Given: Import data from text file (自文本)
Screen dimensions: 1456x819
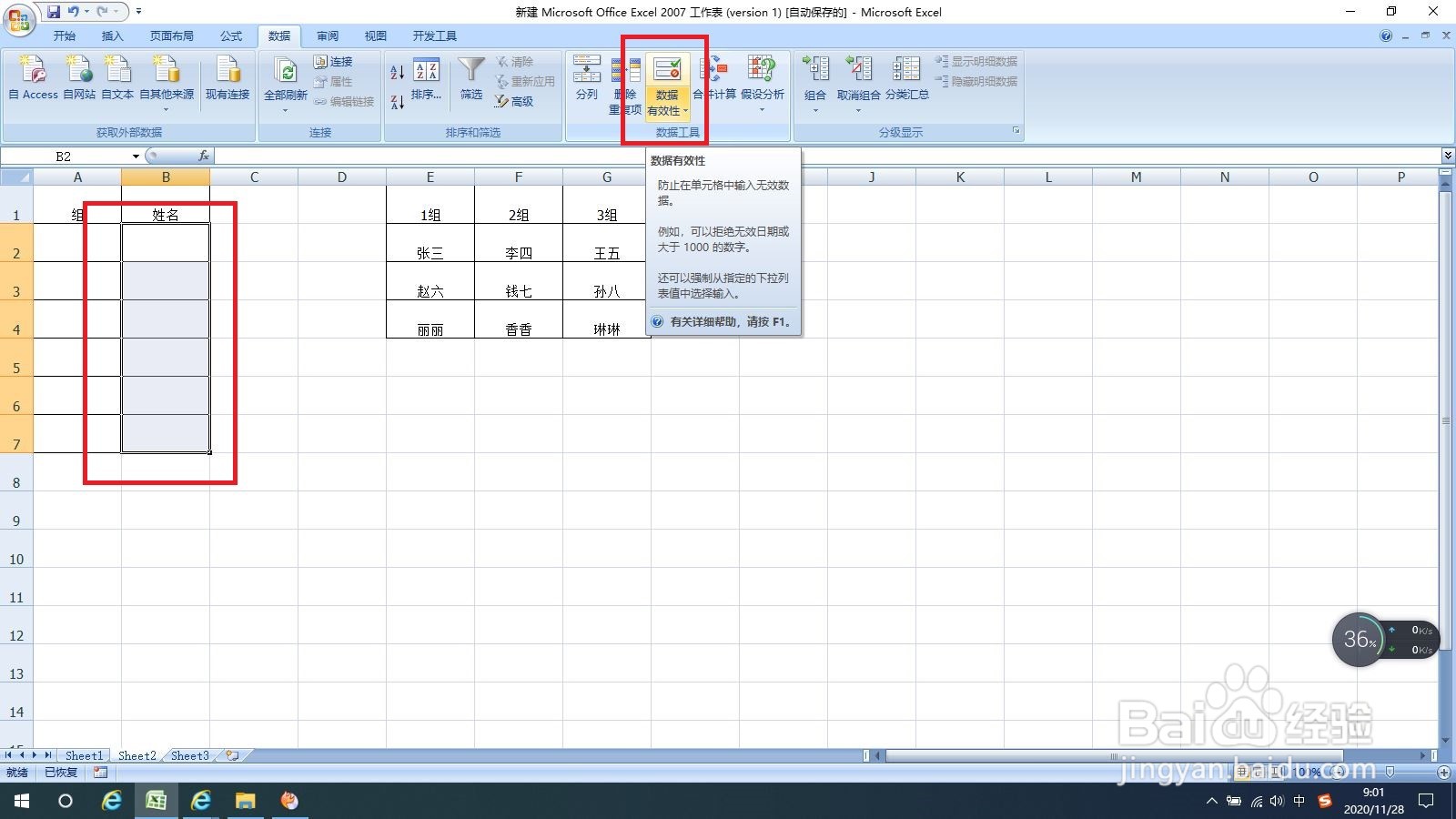Looking at the screenshot, I should pos(117,78).
